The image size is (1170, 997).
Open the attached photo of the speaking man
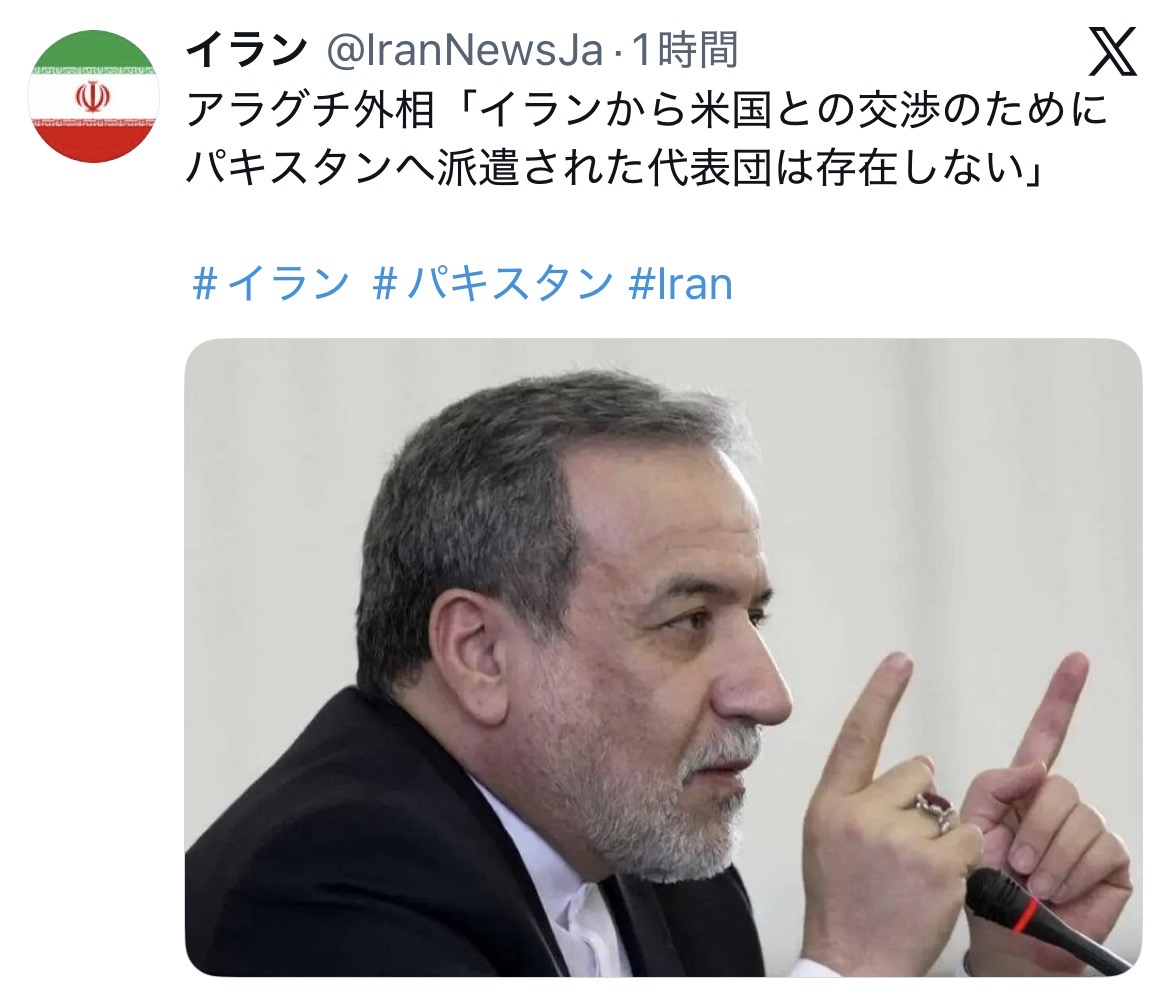(663, 657)
